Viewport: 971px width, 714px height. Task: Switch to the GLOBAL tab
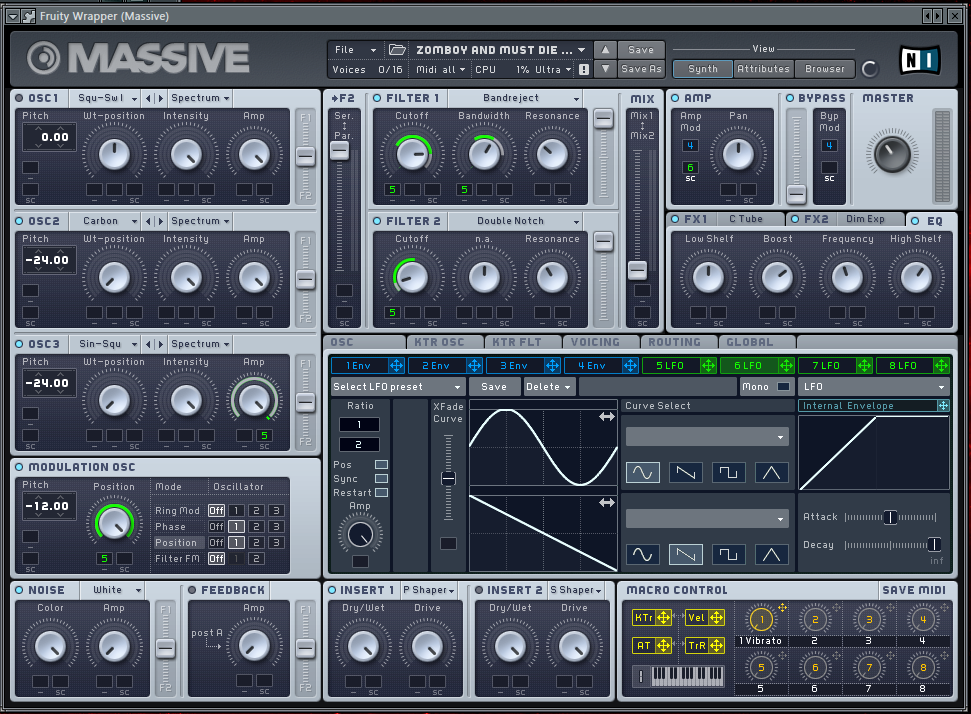click(750, 342)
